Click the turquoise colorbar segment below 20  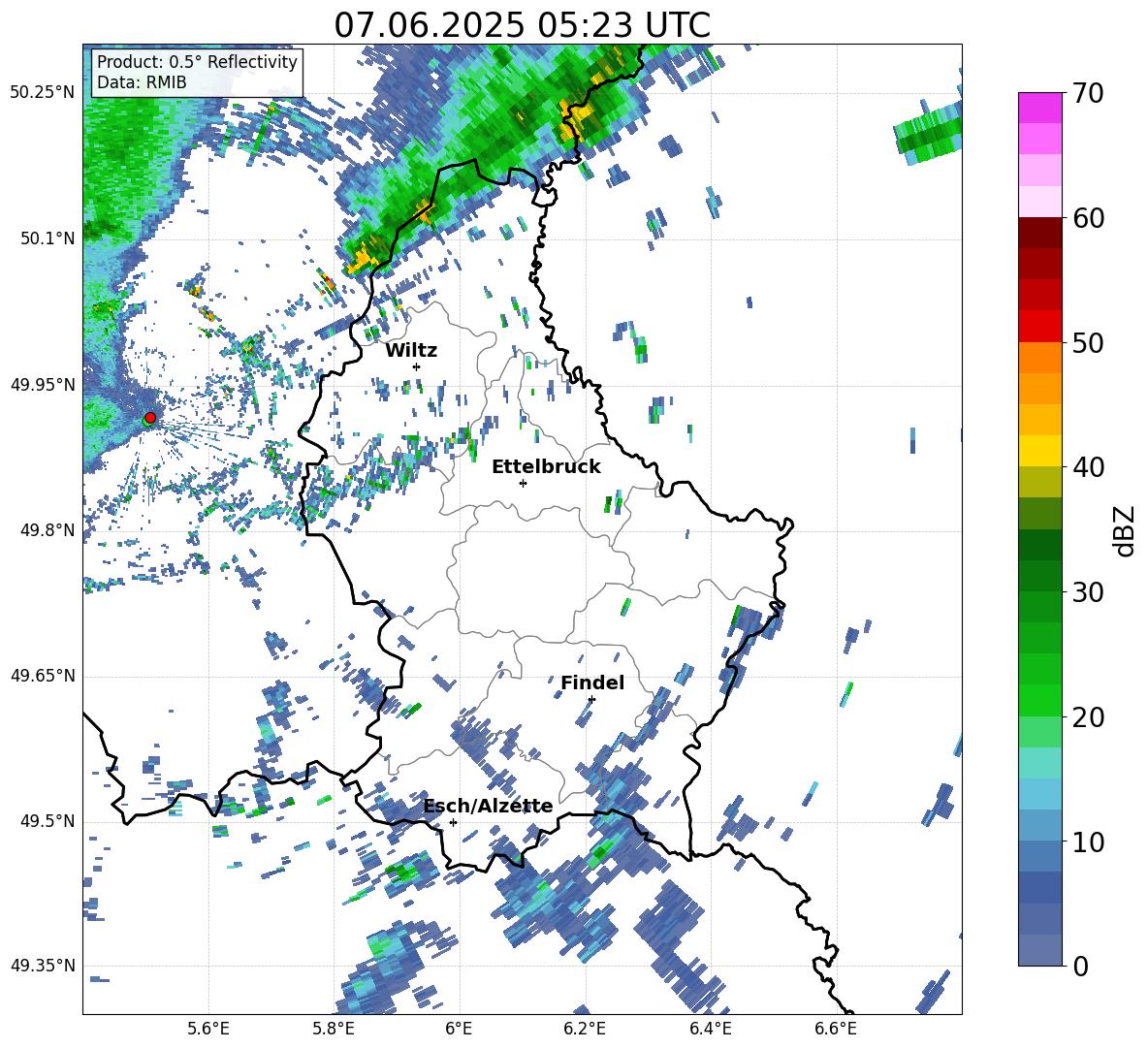click(1039, 763)
